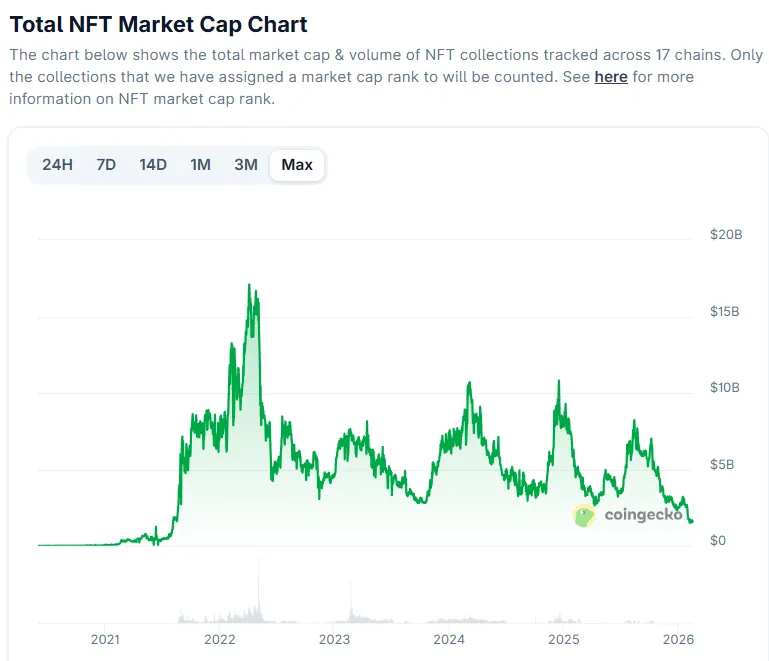Click the green line's end point in 2026

691,520
